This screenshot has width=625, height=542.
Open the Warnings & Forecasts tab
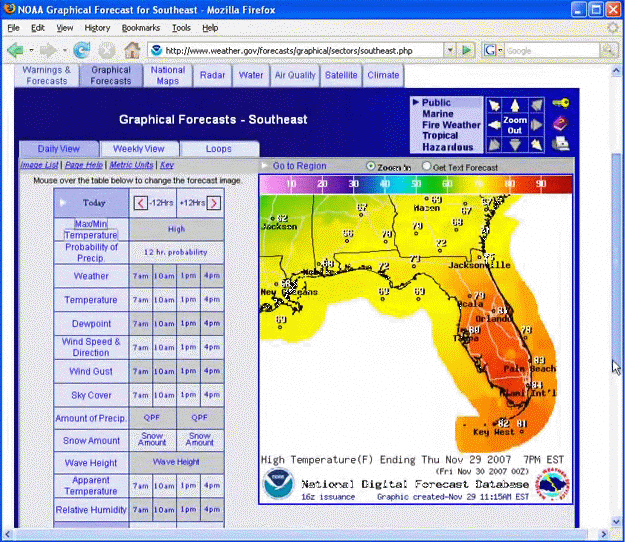[x=47, y=75]
